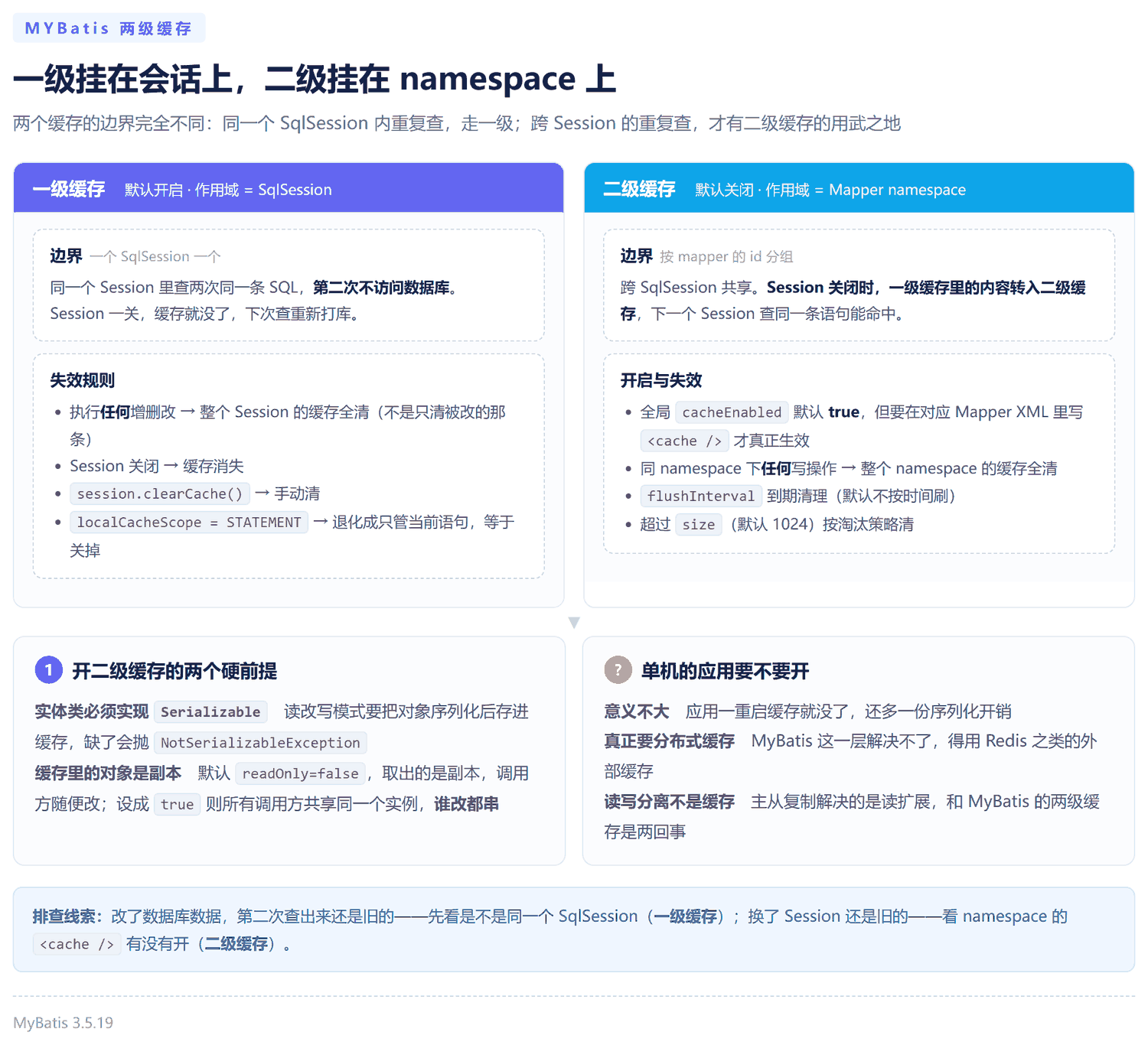
Task: Click the subtitle starting with "两个缓存的边界完全不同"
Action: 457,123
